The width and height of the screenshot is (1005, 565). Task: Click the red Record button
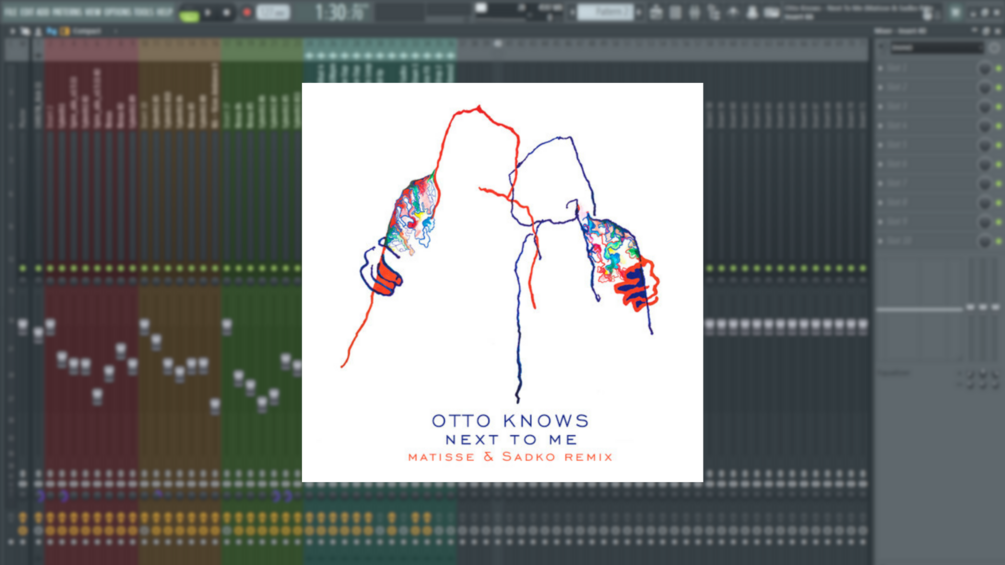point(246,13)
